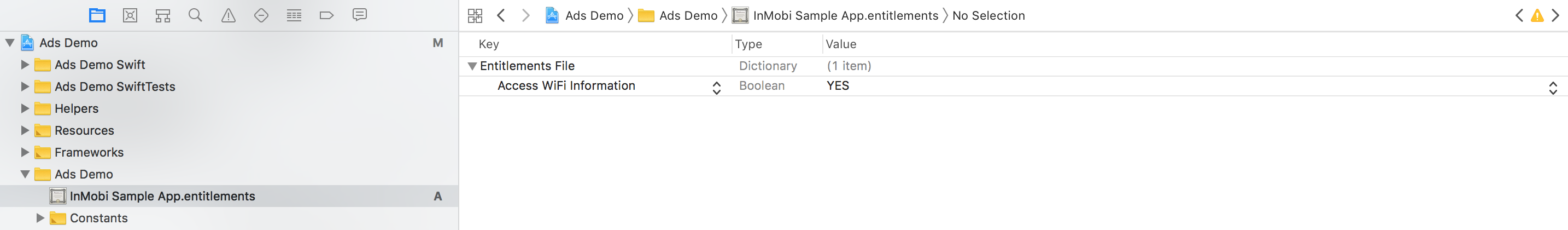
Task: Open the Project navigator folder icon
Action: coord(97,15)
